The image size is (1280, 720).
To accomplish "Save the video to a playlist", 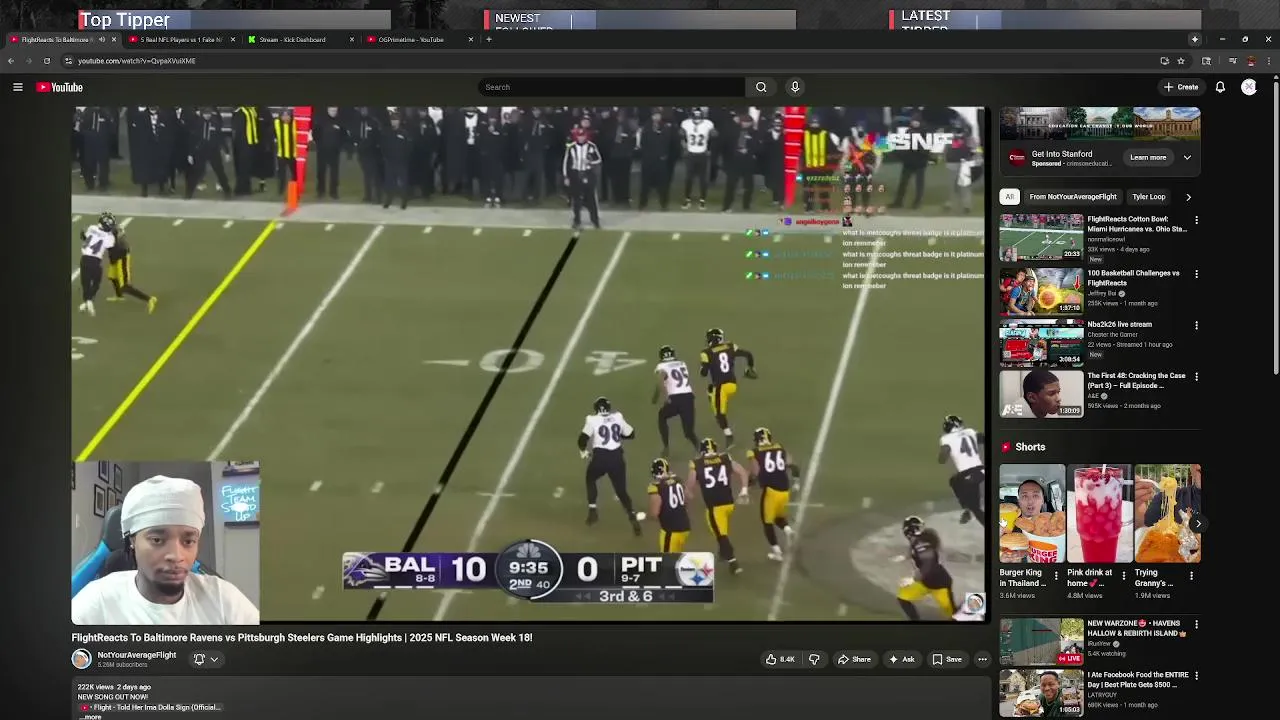I will (947, 659).
